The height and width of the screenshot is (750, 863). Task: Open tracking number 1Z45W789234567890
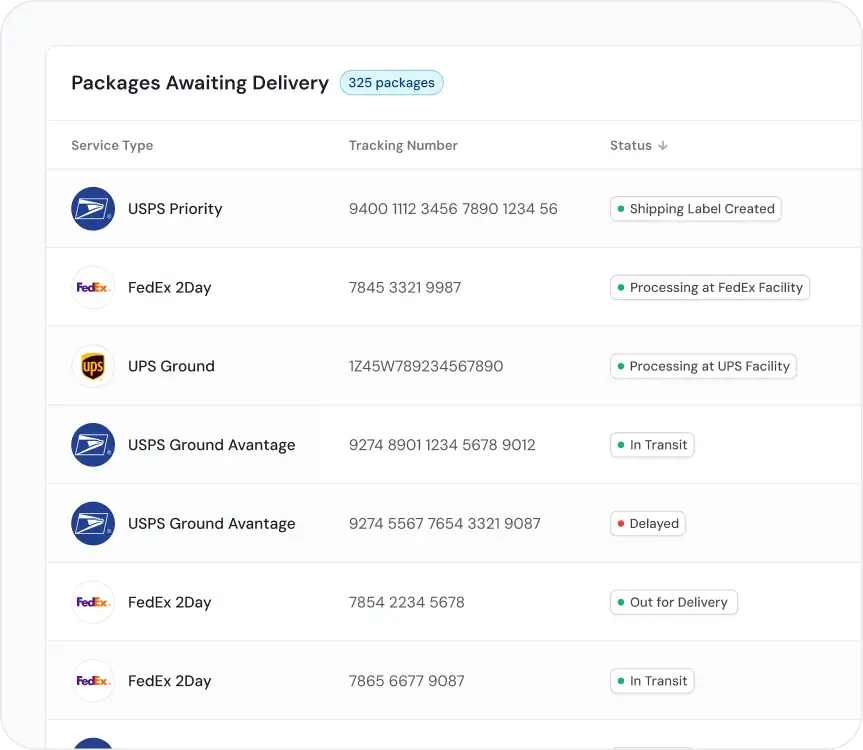tap(426, 367)
